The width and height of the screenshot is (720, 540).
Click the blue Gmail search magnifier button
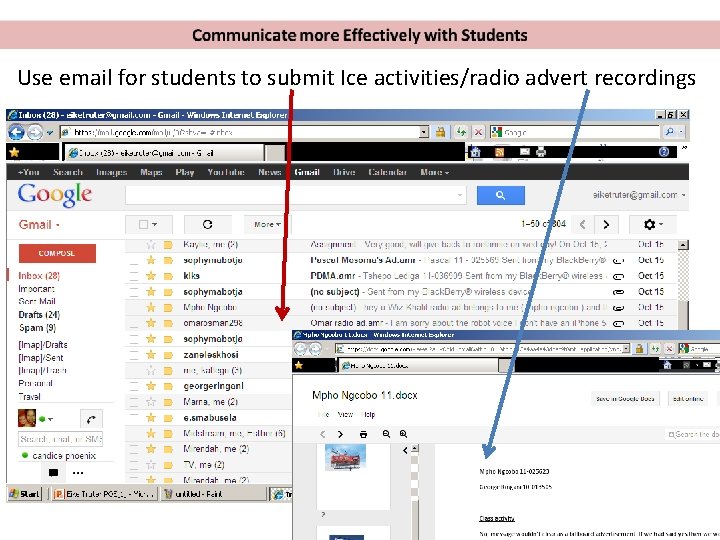[501, 196]
